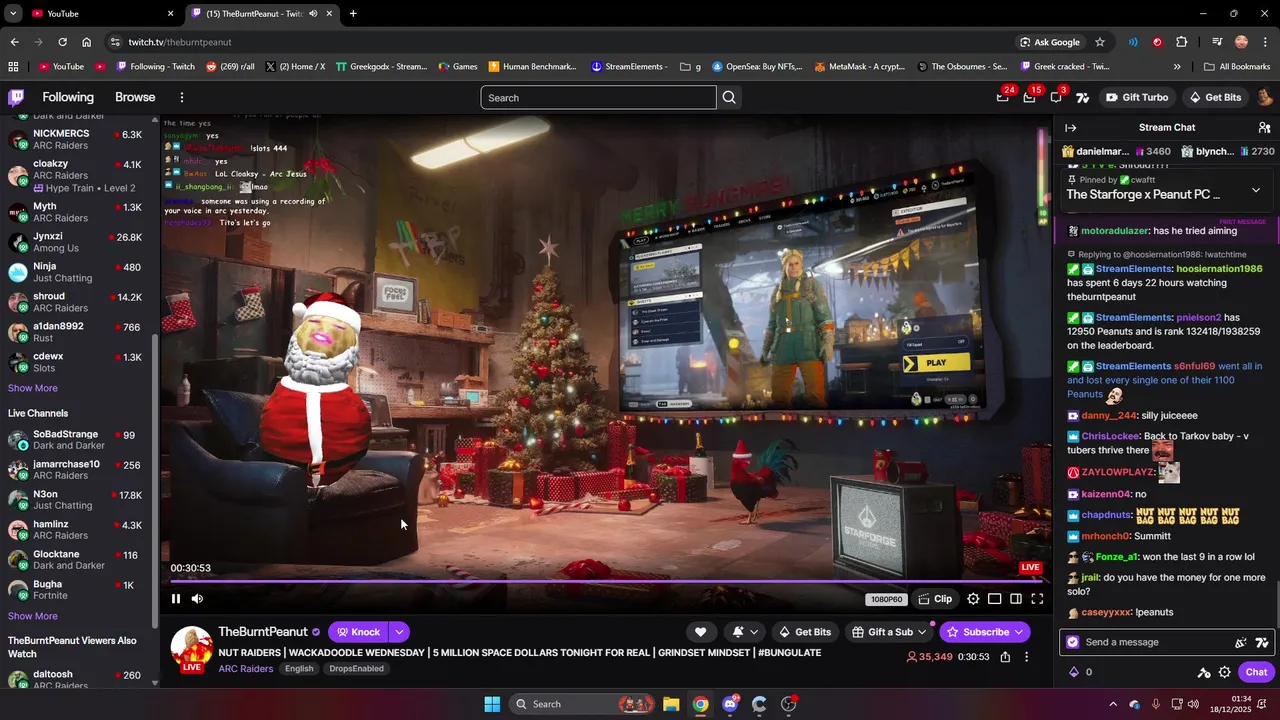
Task: Bookmark this page with star icon
Action: click(1100, 42)
